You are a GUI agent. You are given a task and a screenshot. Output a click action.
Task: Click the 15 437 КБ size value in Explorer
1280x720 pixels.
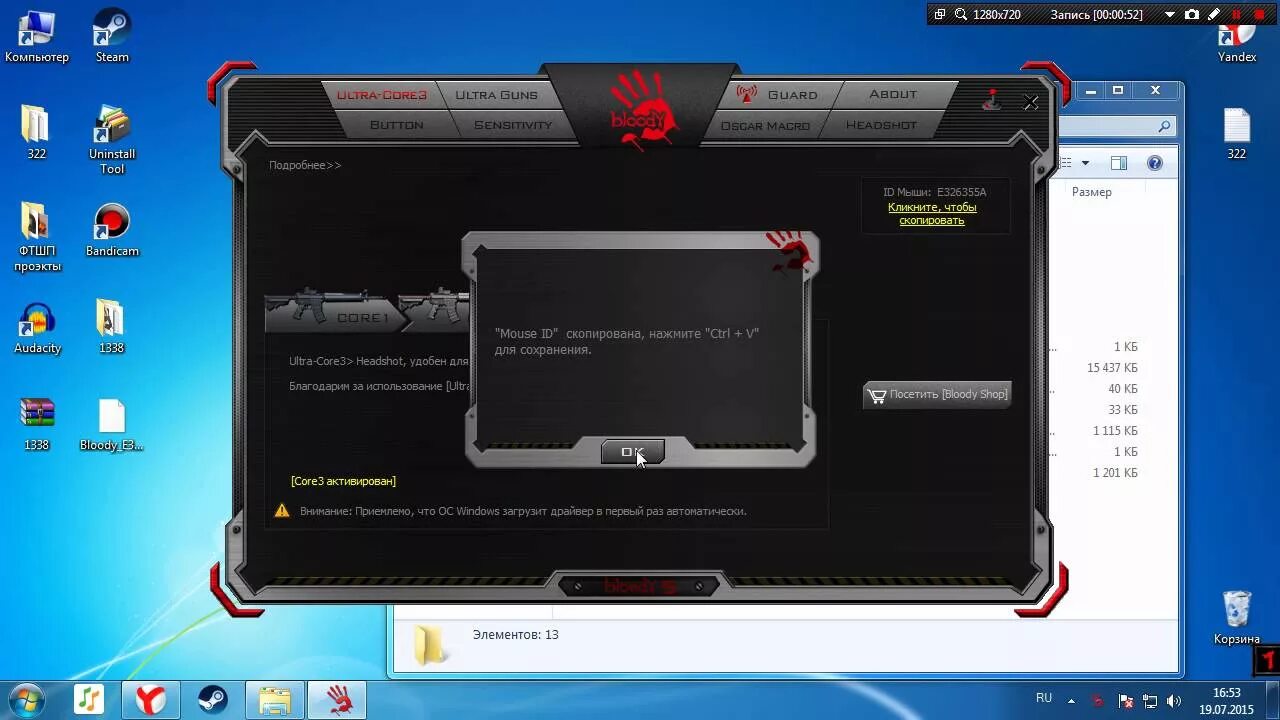(1112, 368)
